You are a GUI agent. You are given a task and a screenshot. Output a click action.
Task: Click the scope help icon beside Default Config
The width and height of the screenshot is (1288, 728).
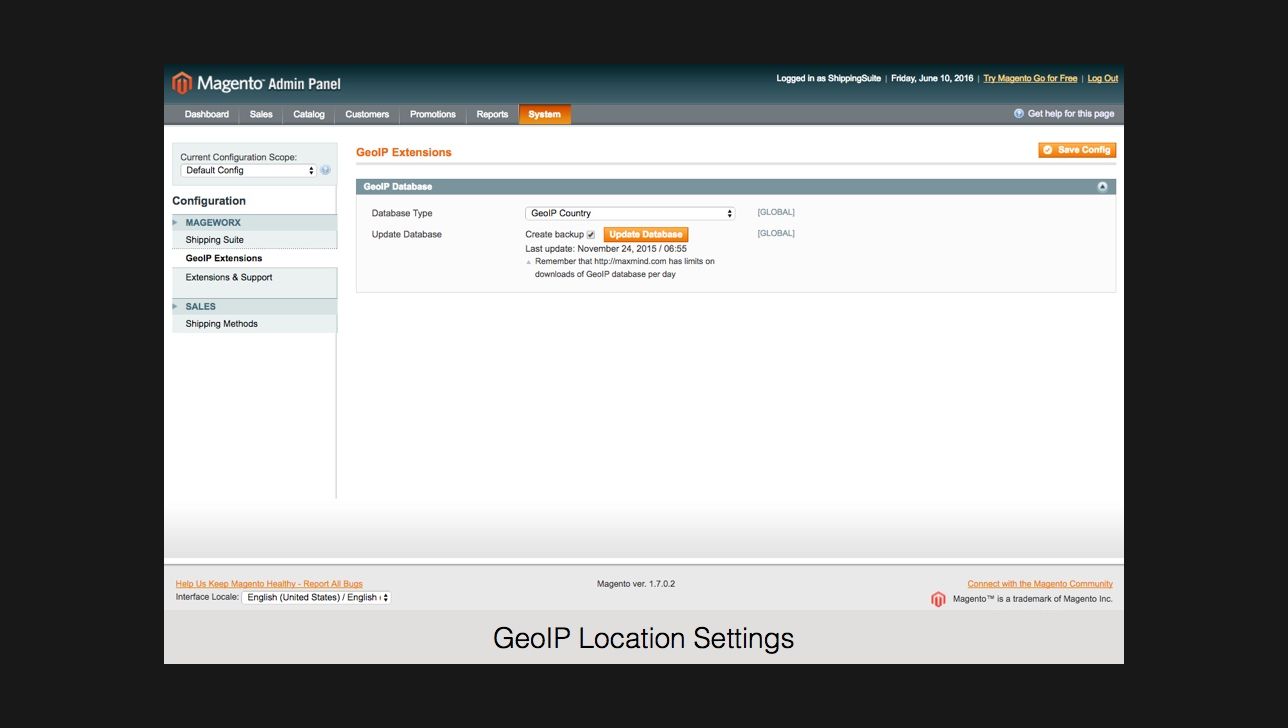(325, 170)
